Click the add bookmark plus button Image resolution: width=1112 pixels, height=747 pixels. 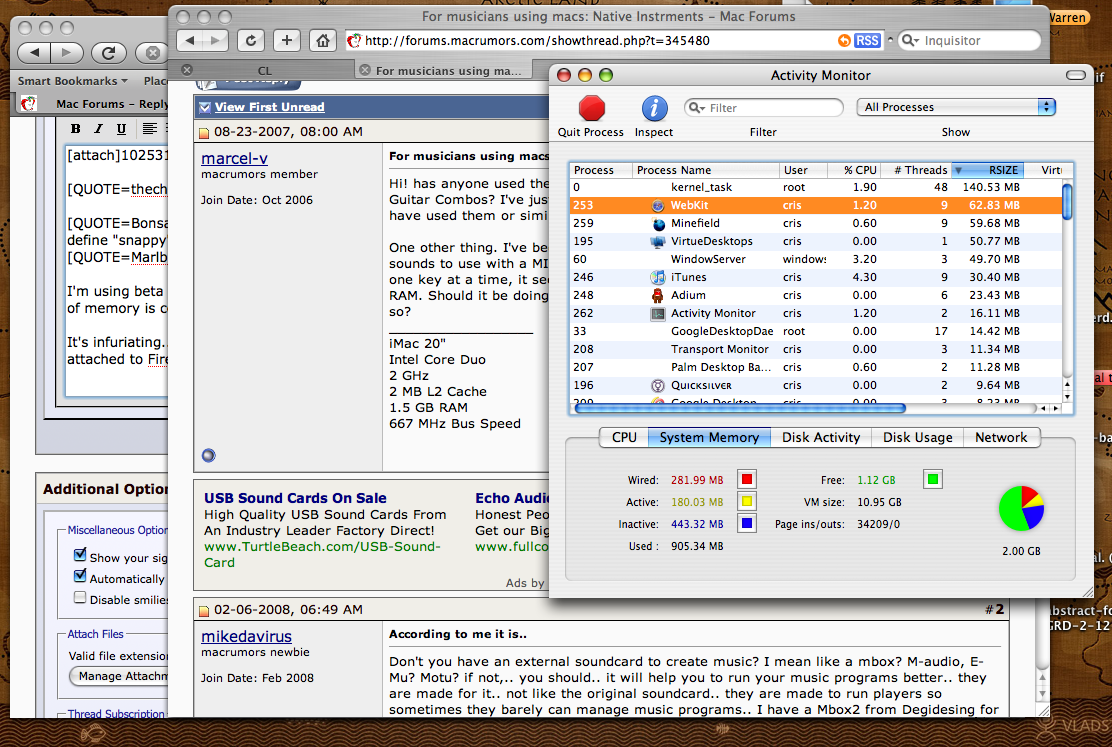click(x=287, y=40)
